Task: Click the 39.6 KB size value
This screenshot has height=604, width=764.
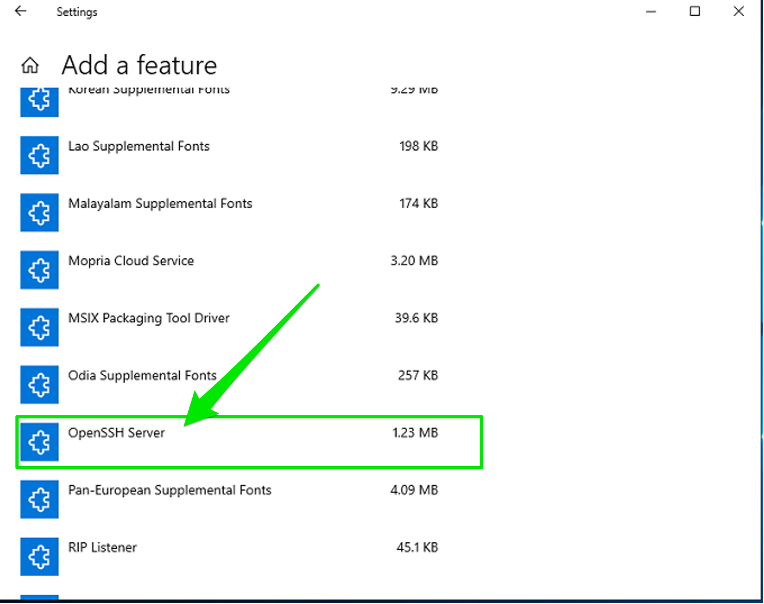Action: [417, 318]
